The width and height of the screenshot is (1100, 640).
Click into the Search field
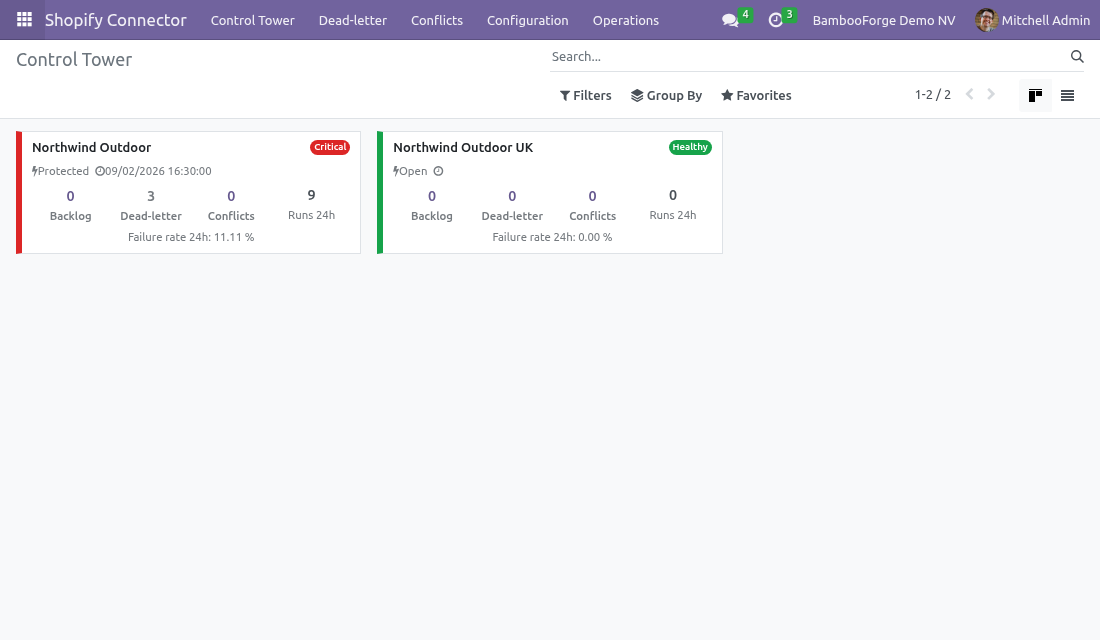(807, 56)
